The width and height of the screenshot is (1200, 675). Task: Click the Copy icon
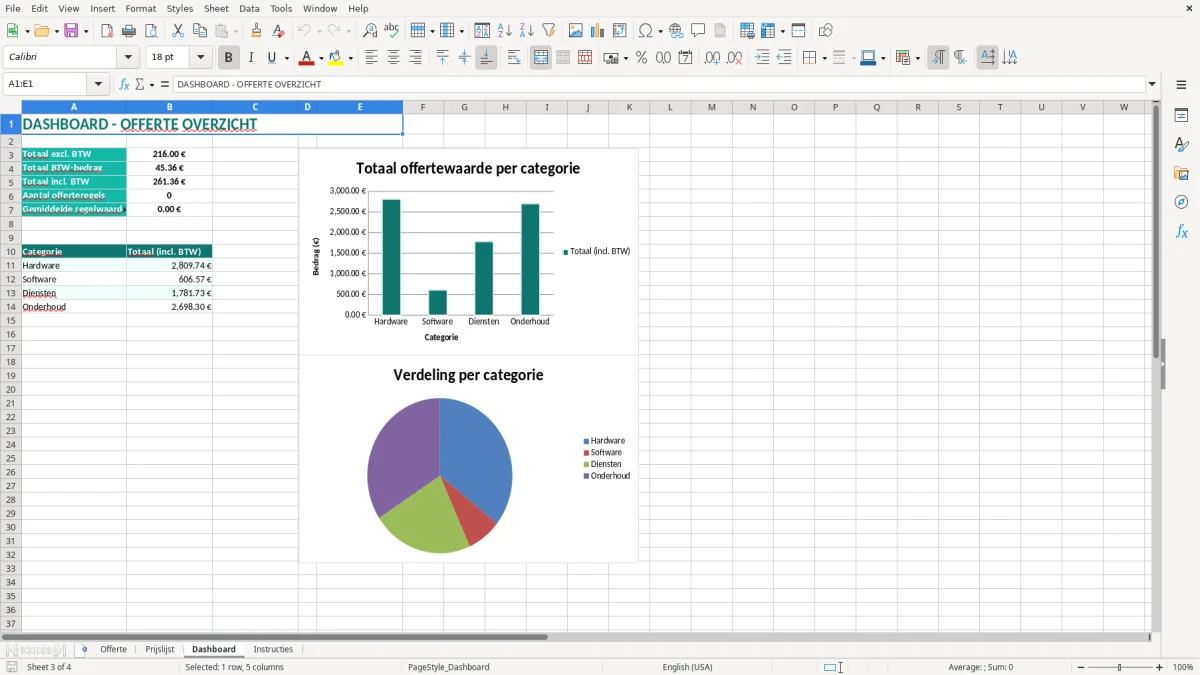199,31
